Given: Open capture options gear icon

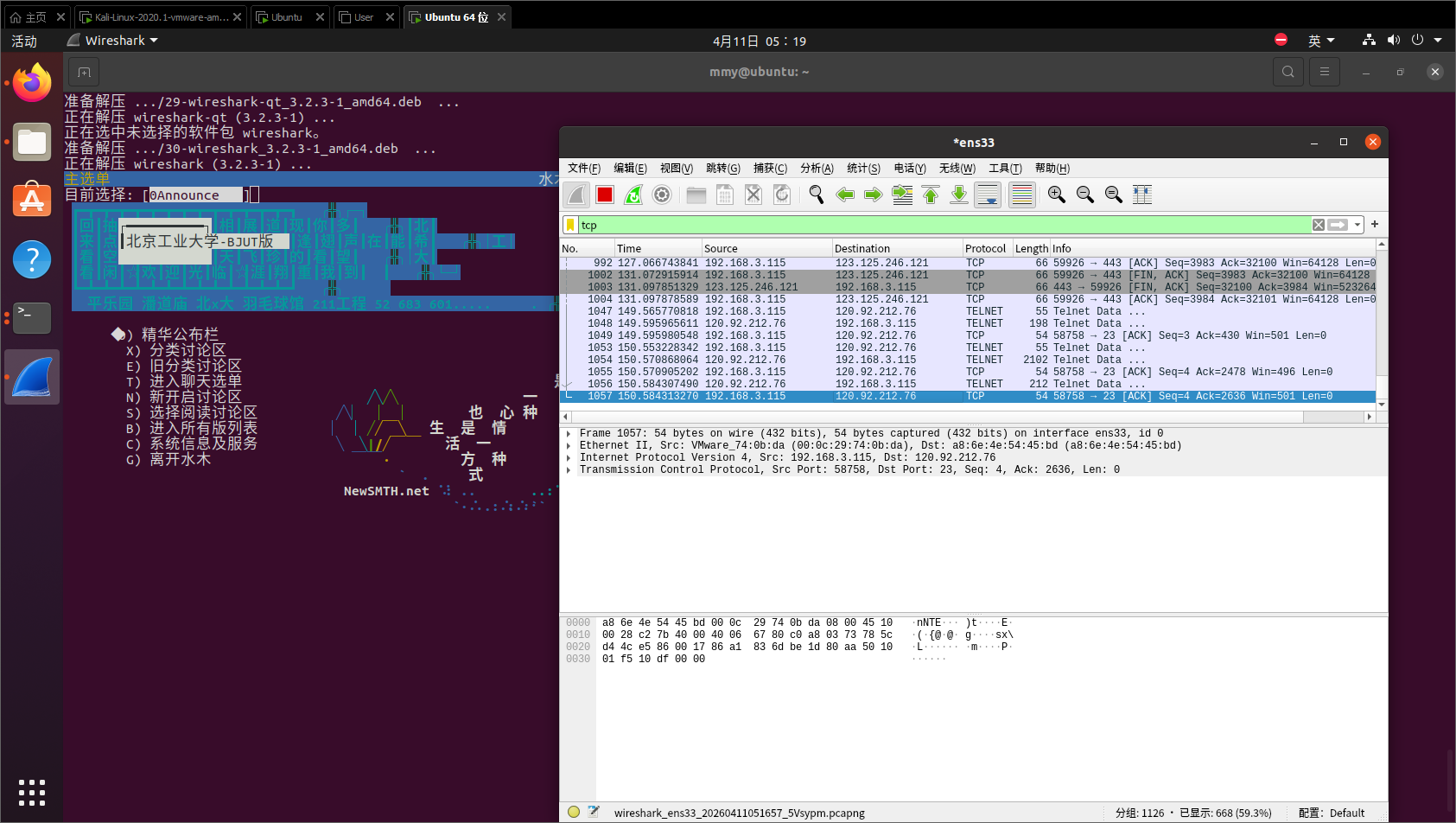Looking at the screenshot, I should coord(662,195).
